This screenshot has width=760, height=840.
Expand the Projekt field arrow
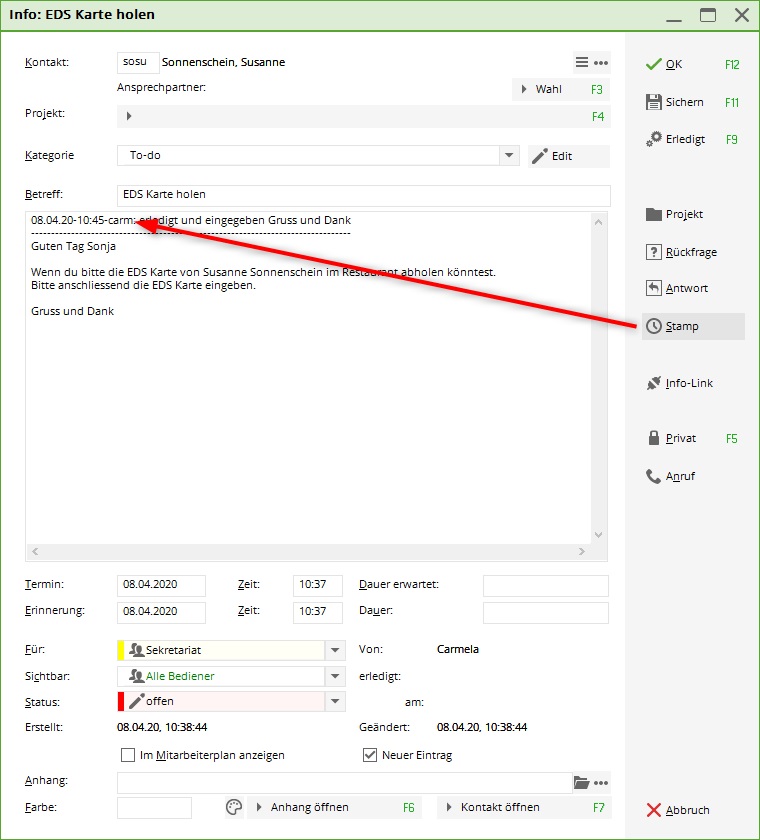click(x=130, y=116)
